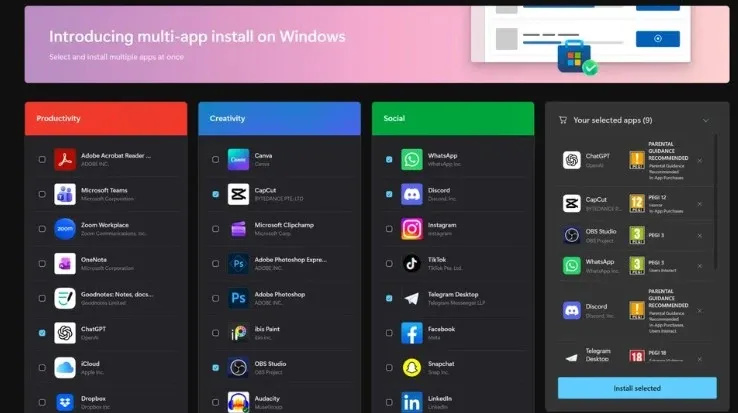Click the Telegram Desktop icon in Social list

click(x=412, y=298)
